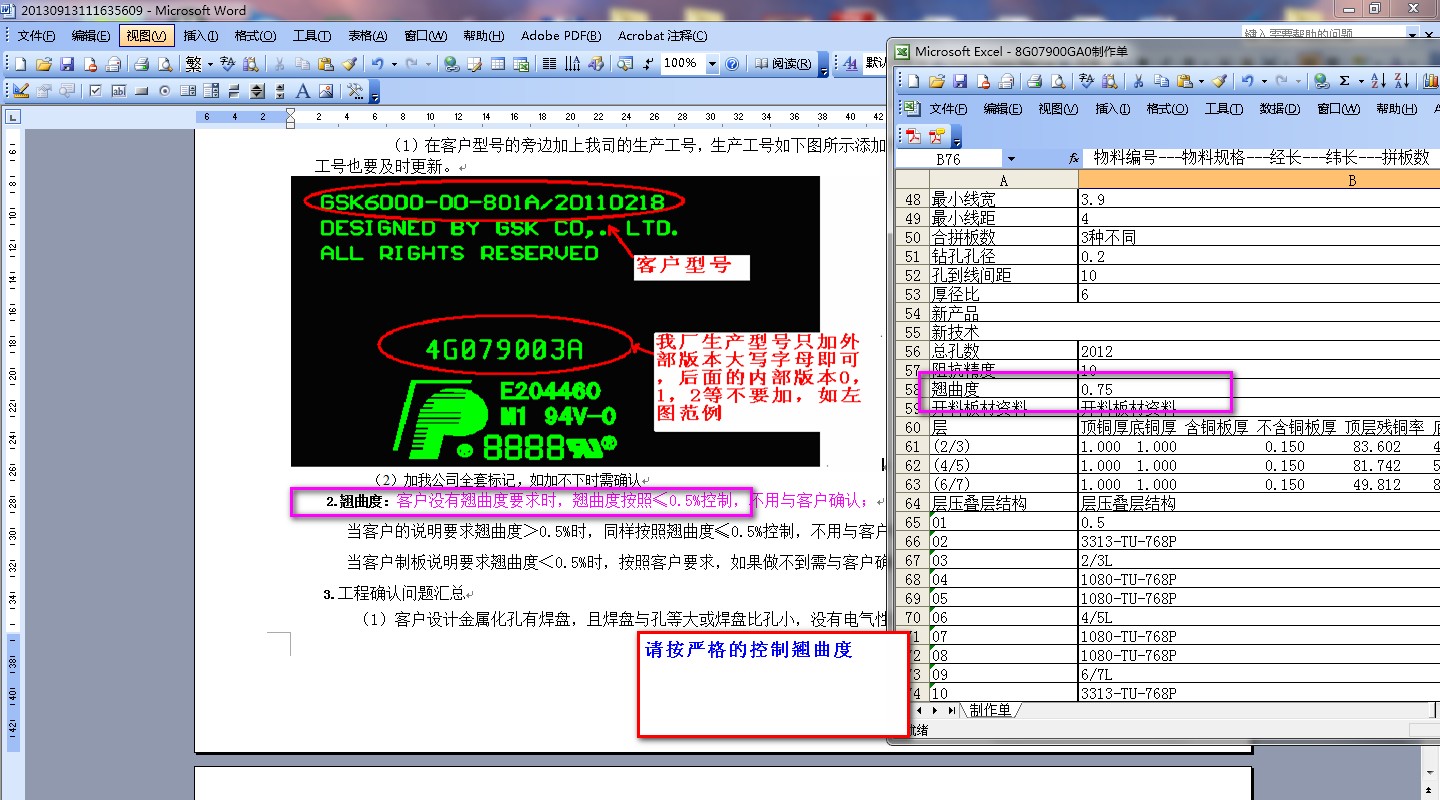Image resolution: width=1440 pixels, height=800 pixels.
Task: Click Word heading 3.工程确认问题汇总
Action: click(395, 594)
